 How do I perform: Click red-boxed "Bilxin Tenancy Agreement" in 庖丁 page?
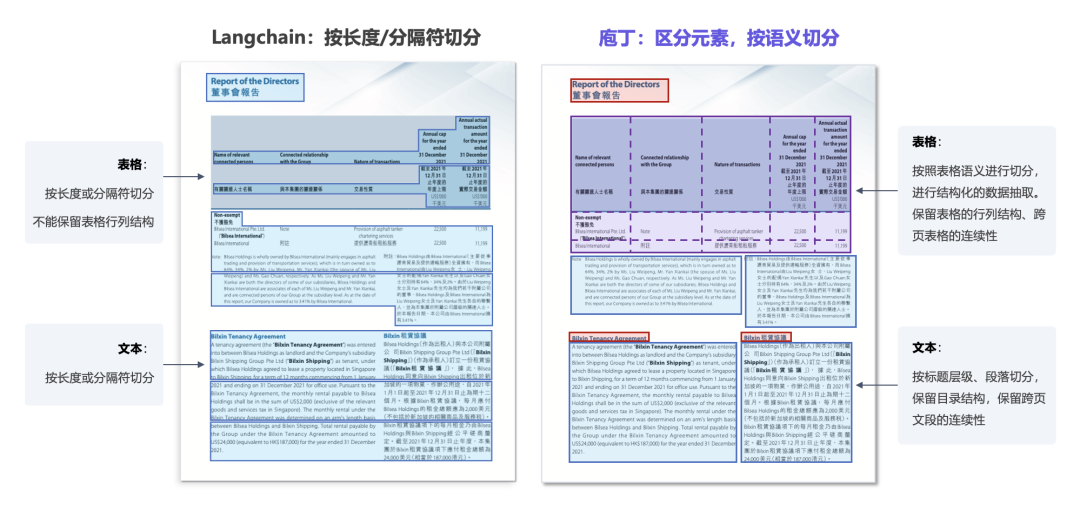coord(609,338)
